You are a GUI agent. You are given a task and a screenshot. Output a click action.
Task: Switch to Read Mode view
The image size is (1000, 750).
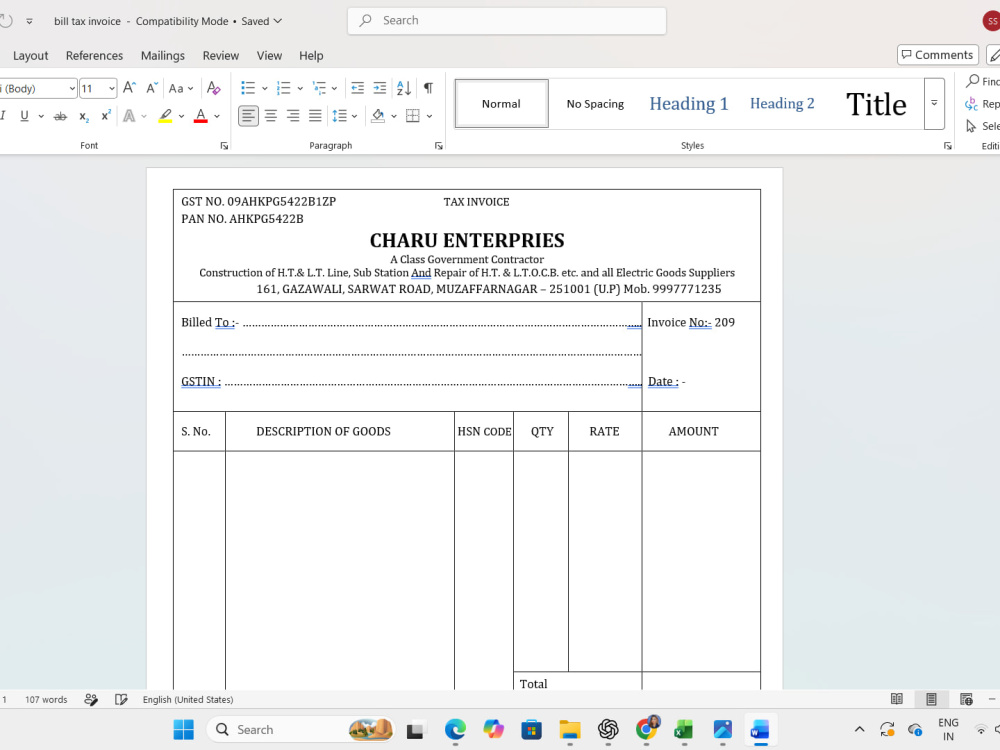[897, 700]
